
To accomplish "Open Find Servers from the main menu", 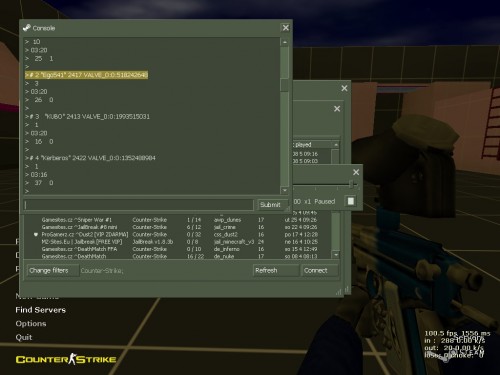I will coord(40,310).
